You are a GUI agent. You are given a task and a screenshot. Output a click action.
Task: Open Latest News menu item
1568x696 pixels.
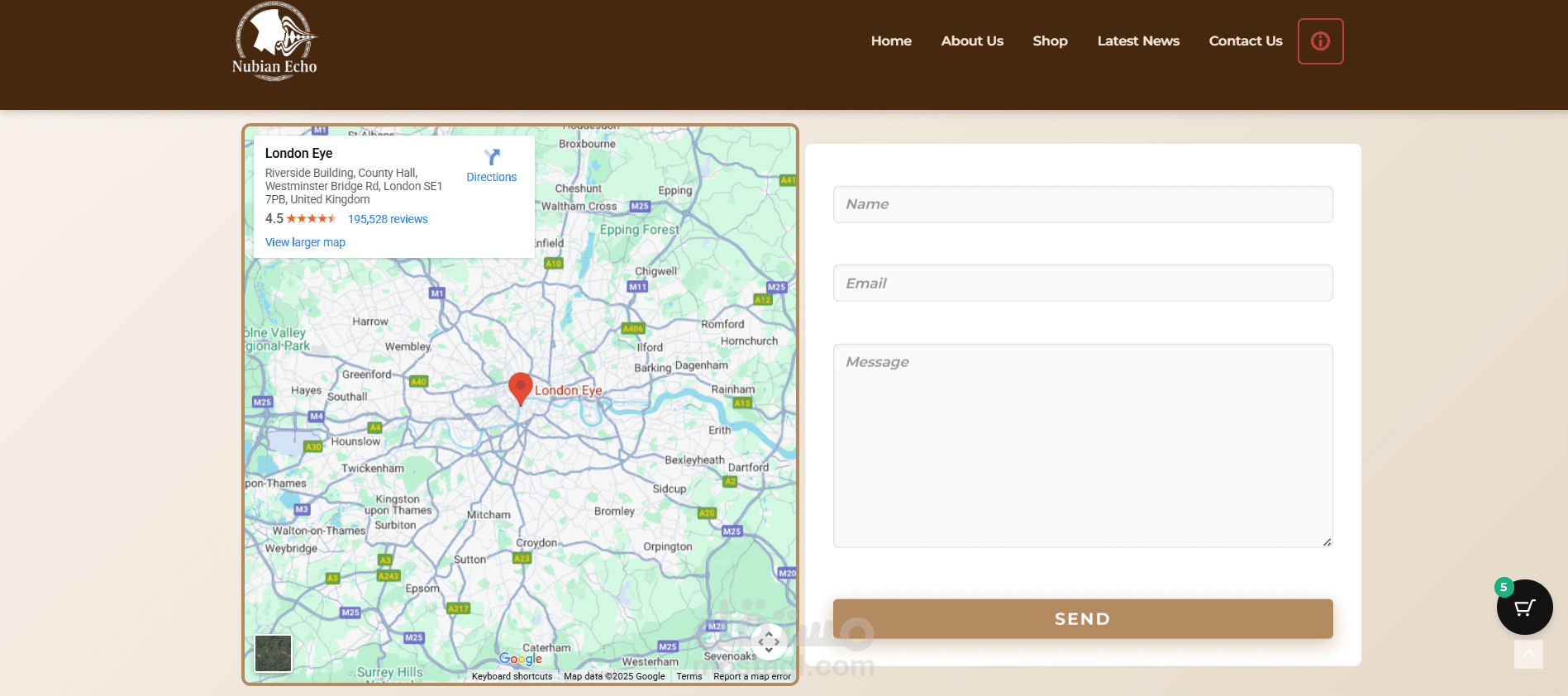(1138, 41)
